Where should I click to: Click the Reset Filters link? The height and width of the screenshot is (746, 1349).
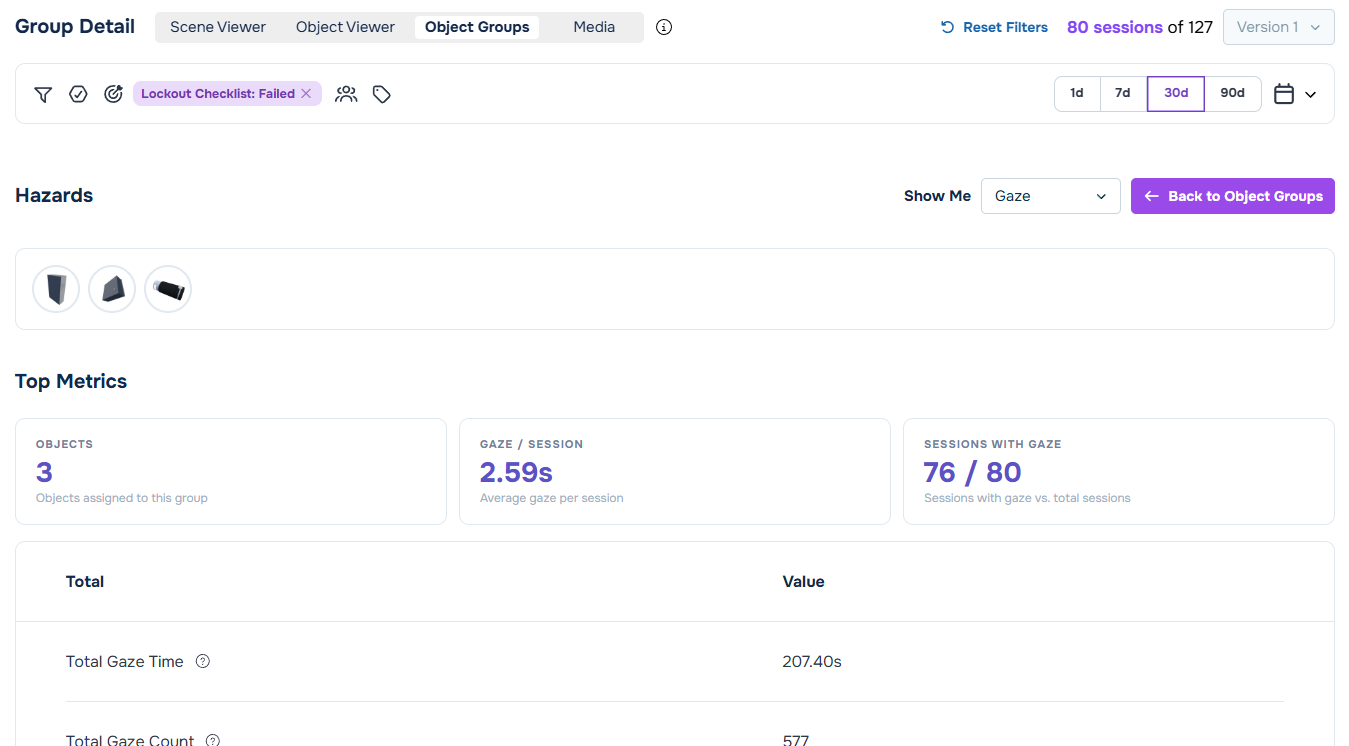994,27
